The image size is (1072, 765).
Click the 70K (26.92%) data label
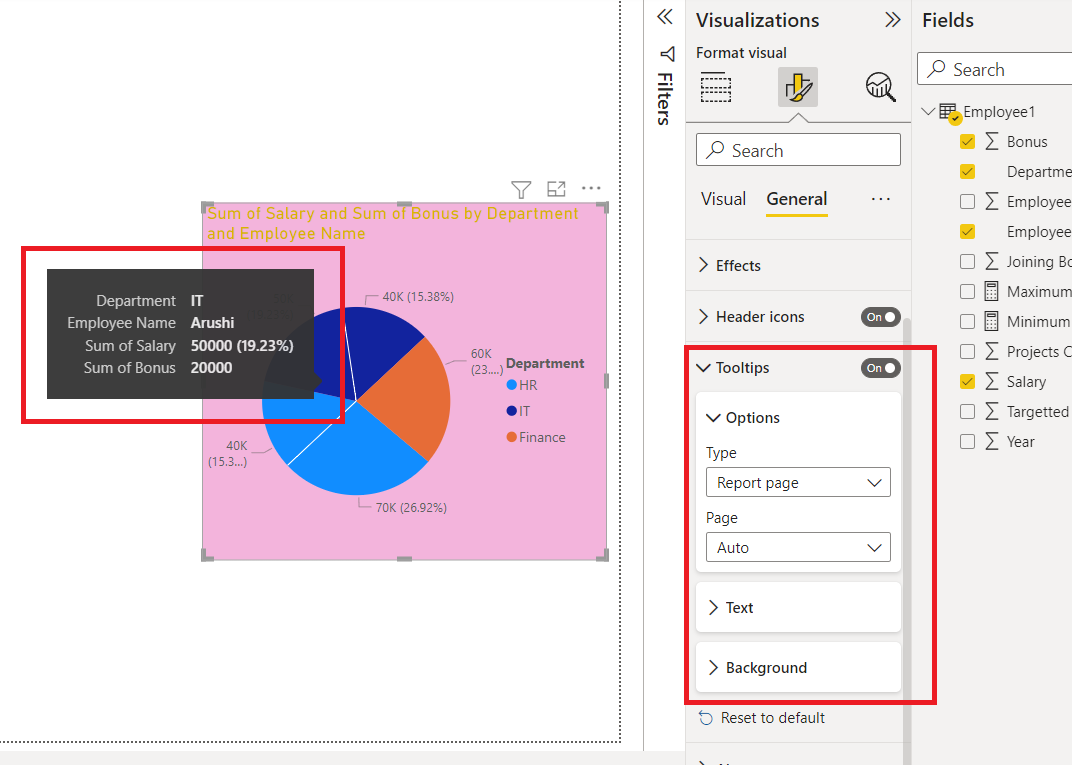click(x=411, y=508)
